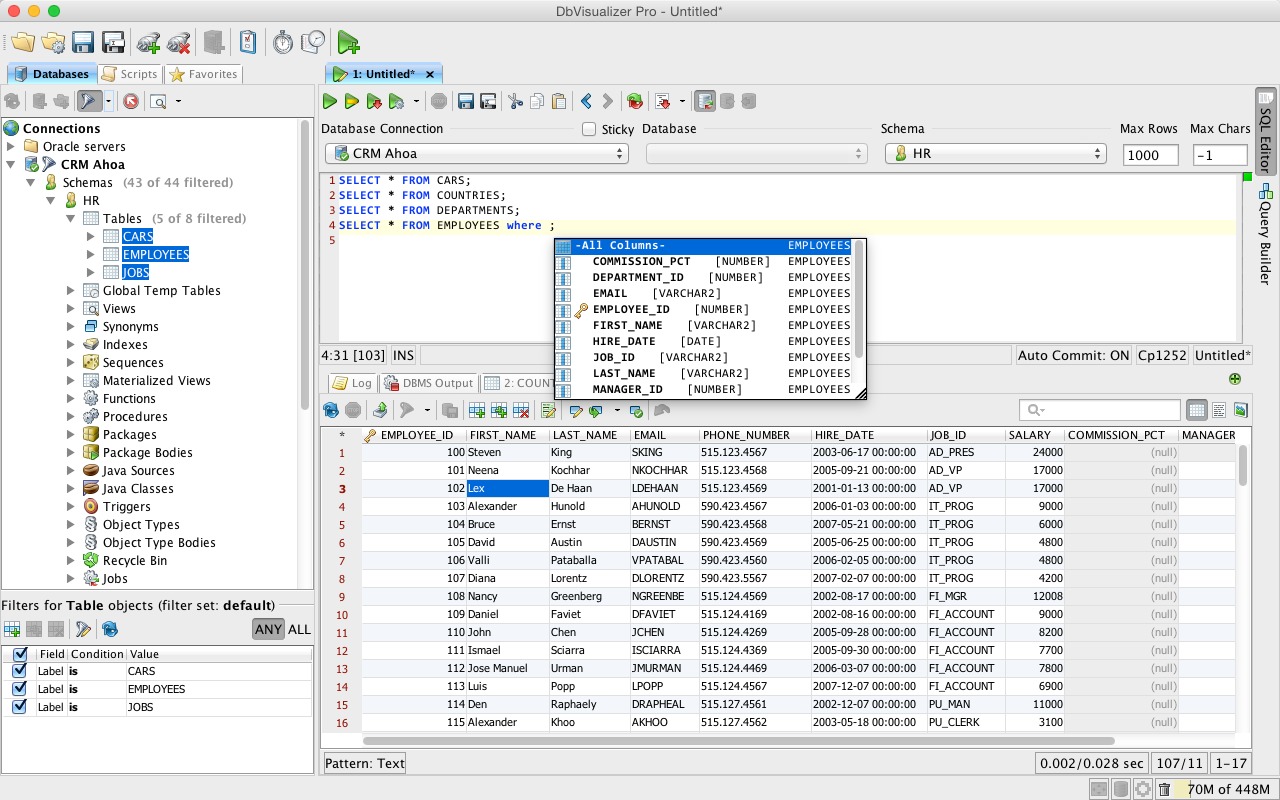Click the filter funnel icon in Databases toolbar
The width and height of the screenshot is (1280, 800).
point(88,101)
